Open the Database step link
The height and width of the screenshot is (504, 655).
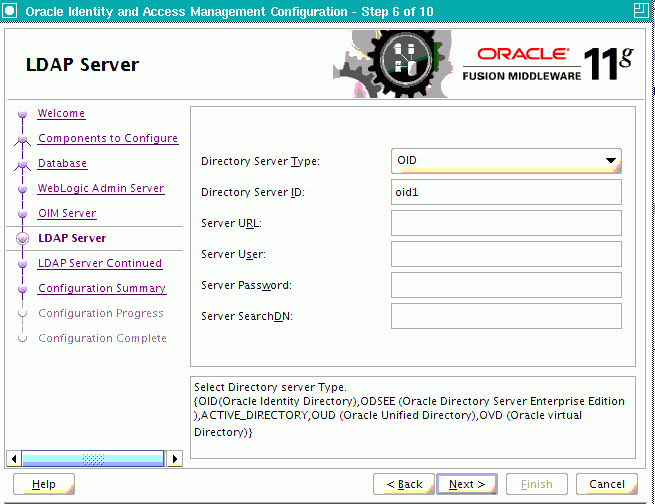tap(62, 163)
